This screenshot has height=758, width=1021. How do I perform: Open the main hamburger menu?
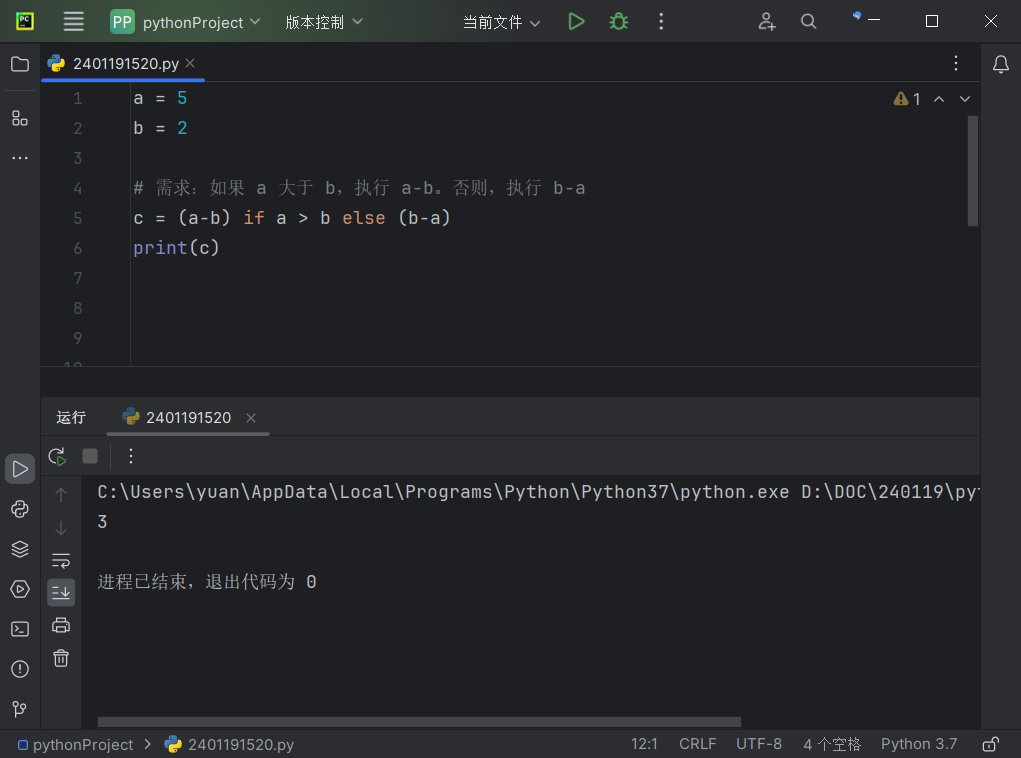pos(74,21)
